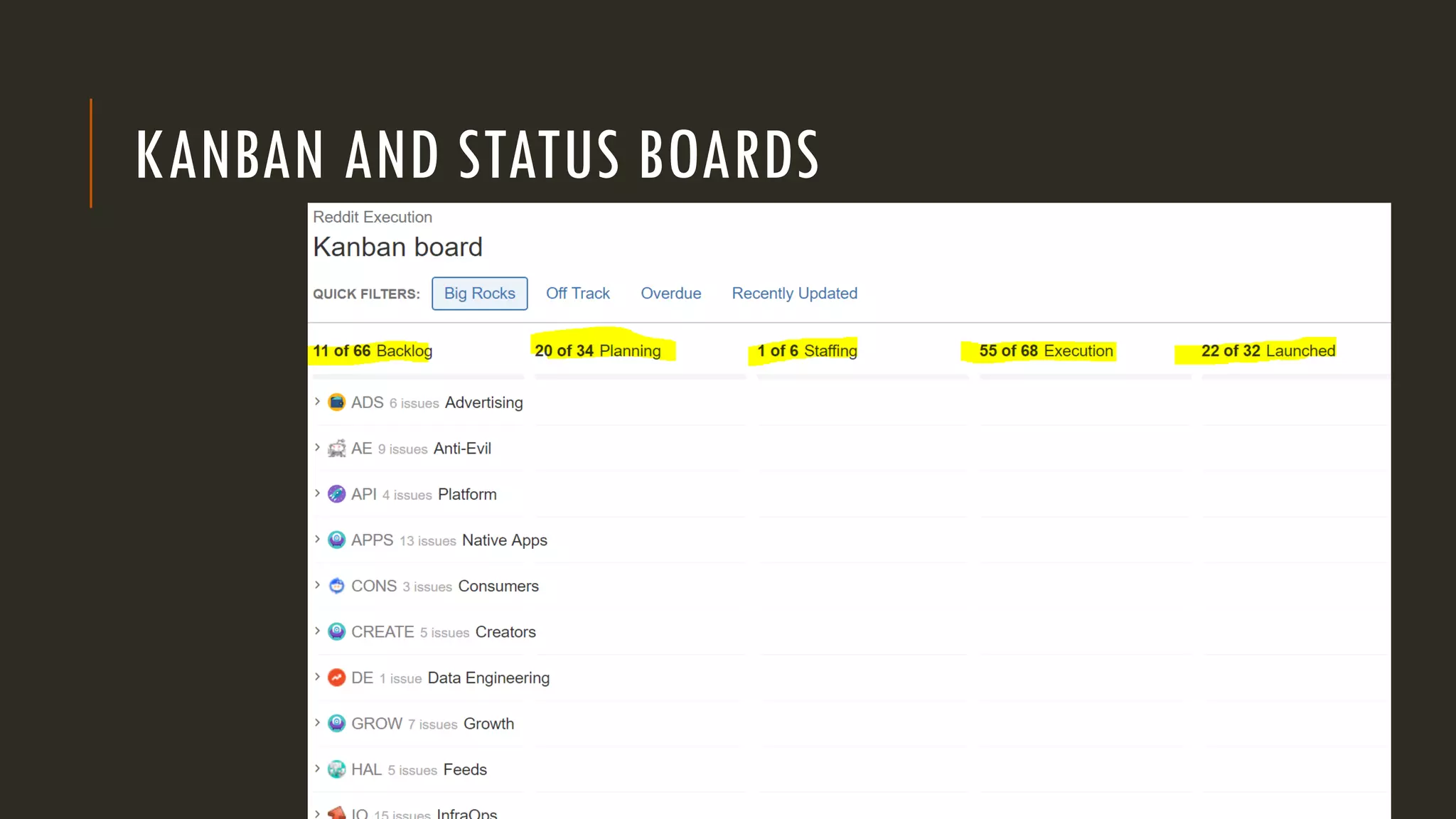Click the AE Anti-Evil project icon
1456x819 pixels.
pos(336,449)
